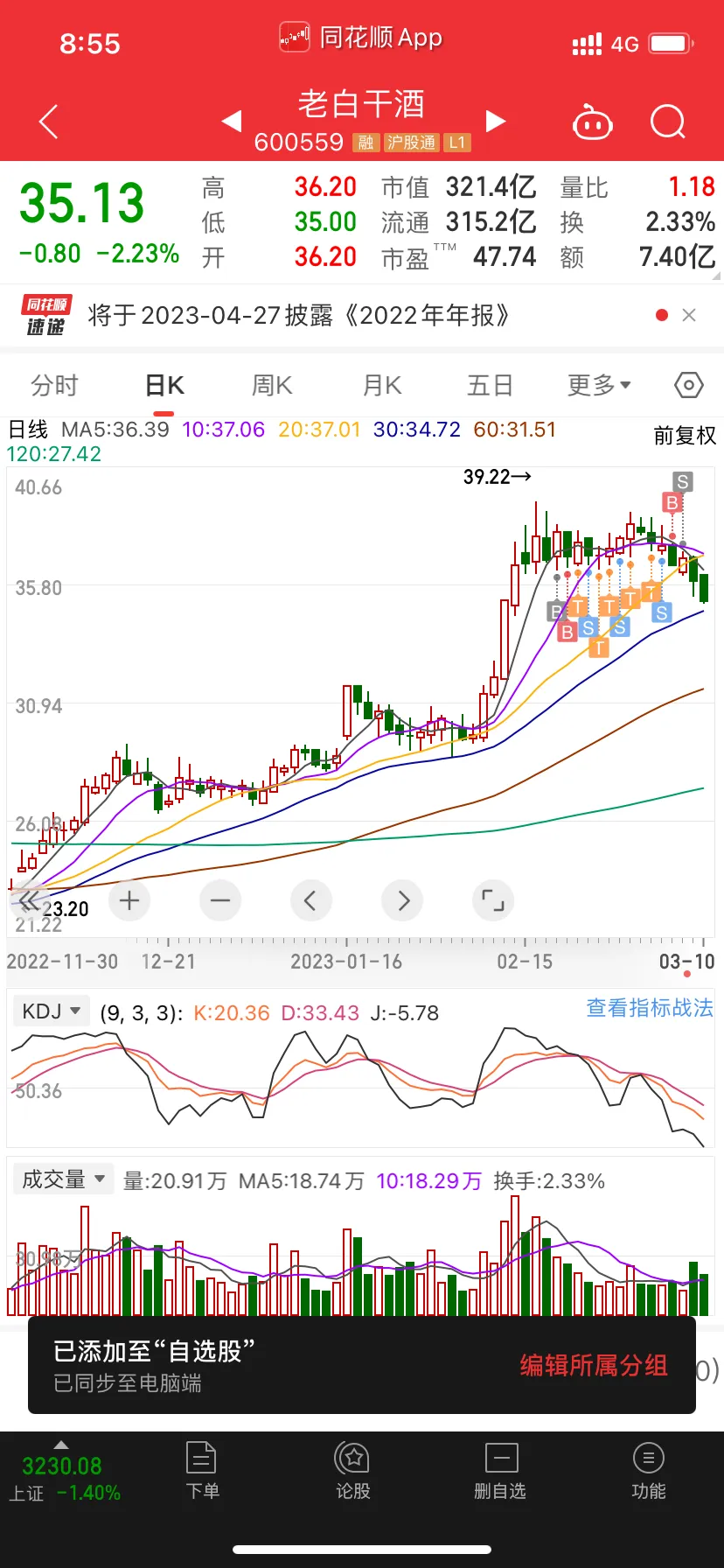Go back with the left chevron
Screen dimensions: 724x1568
pos(49,122)
